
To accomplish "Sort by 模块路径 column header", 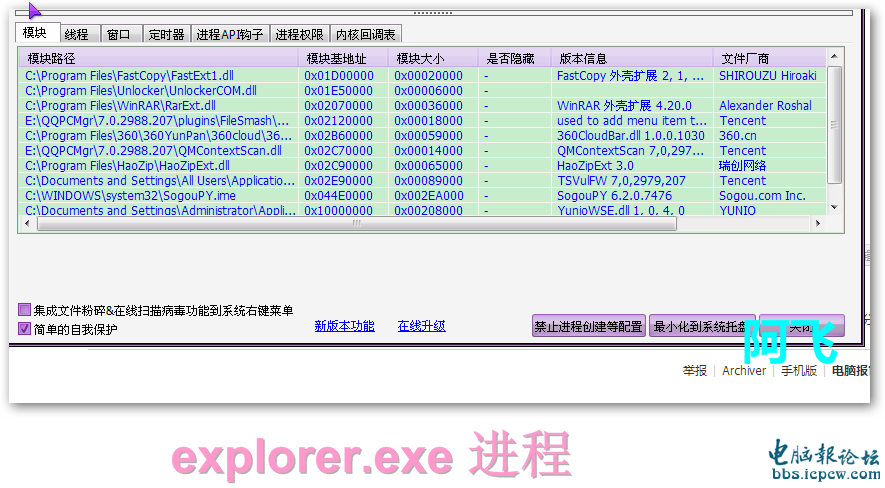I will (159, 58).
